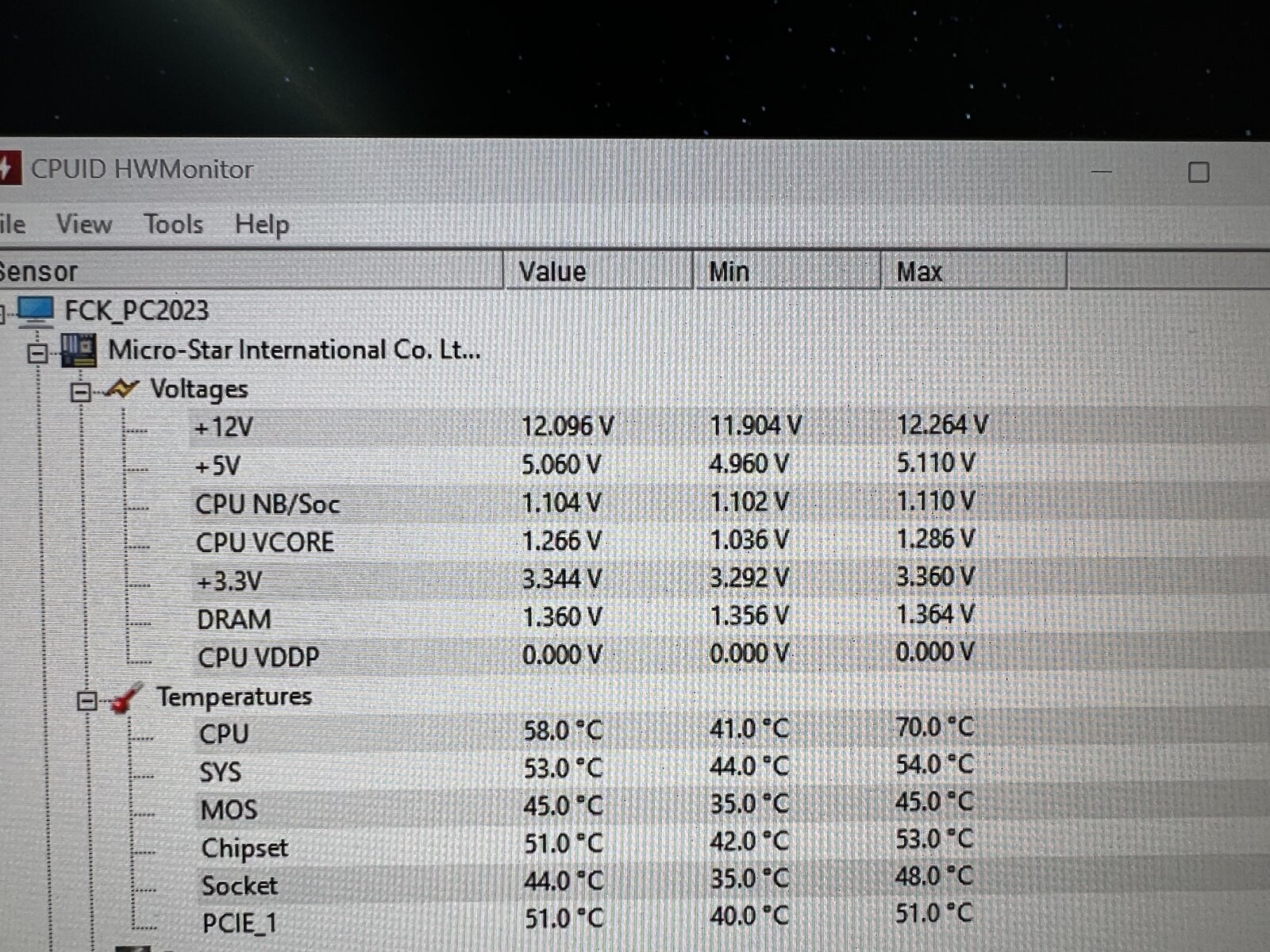Click the 1.360 V DRAM value
Viewport: 1270px width, 952px height.
[562, 616]
